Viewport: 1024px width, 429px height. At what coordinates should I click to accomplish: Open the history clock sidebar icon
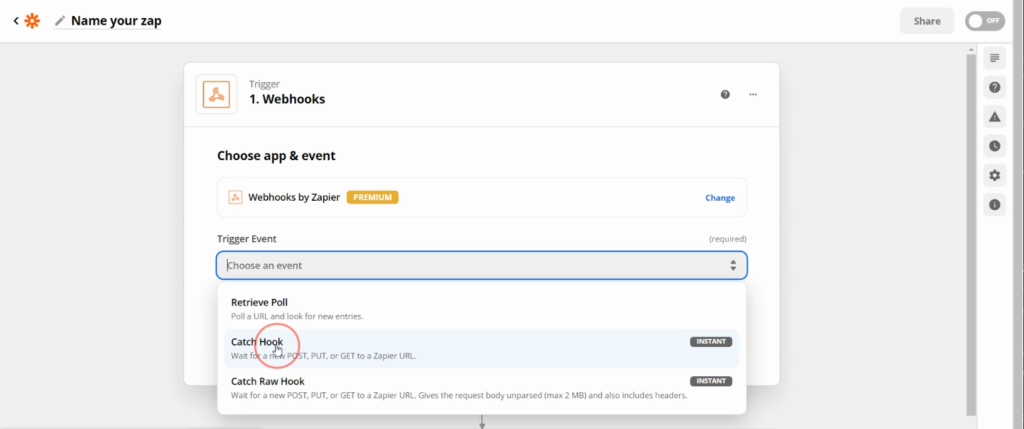tap(995, 146)
